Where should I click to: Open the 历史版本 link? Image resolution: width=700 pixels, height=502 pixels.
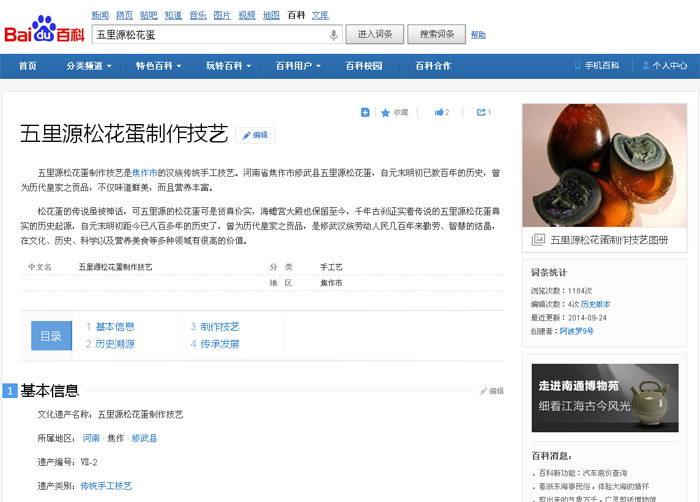595,304
